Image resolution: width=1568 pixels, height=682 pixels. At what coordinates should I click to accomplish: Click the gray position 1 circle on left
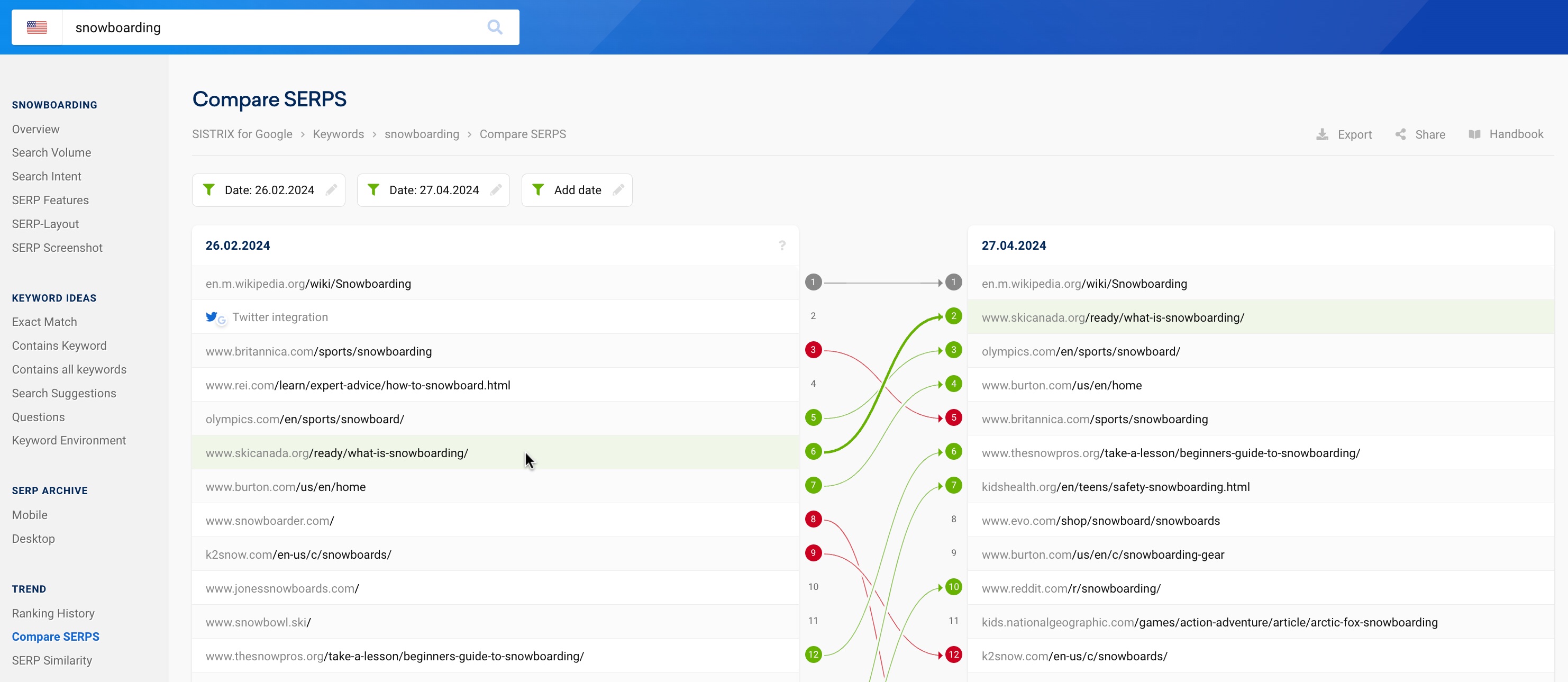[813, 283]
